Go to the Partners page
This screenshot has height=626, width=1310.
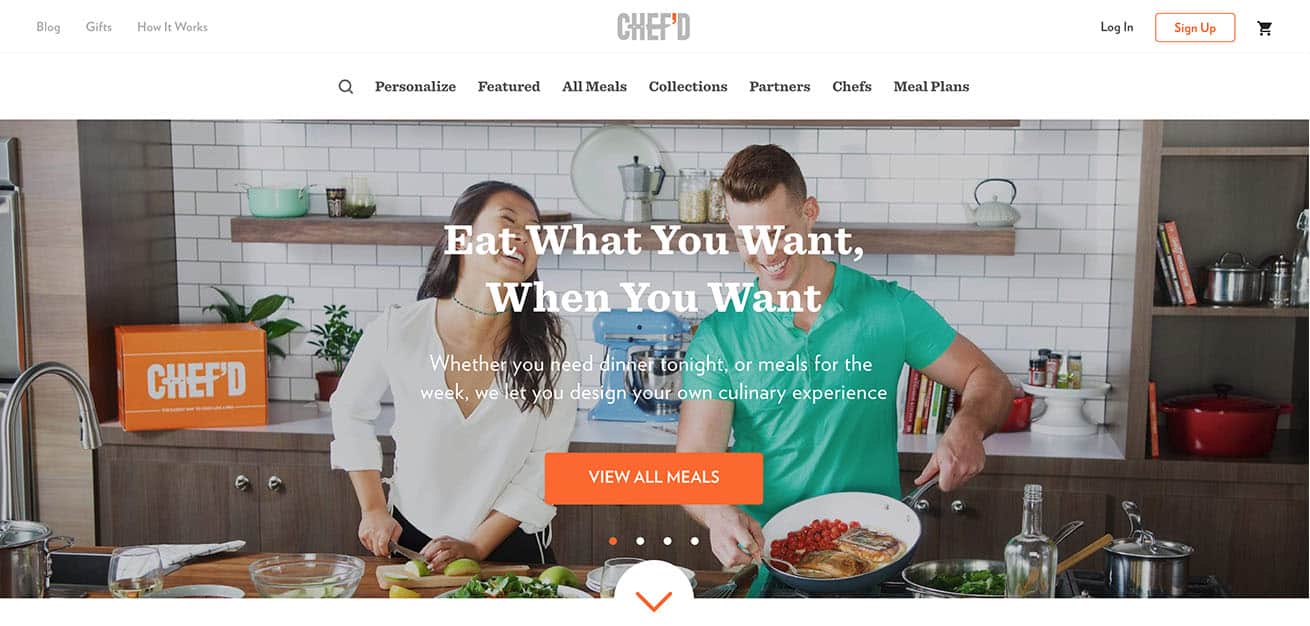coord(780,87)
